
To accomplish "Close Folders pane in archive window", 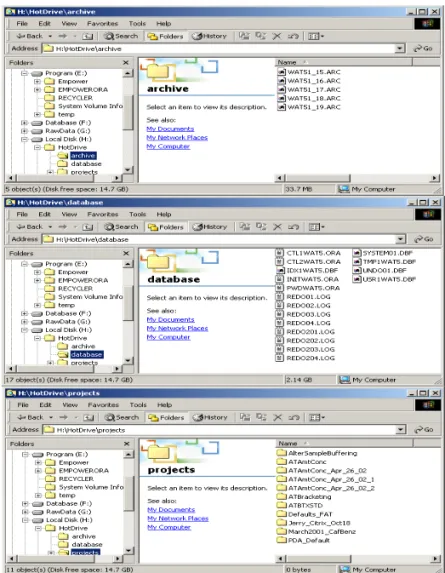I will tap(126, 62).
